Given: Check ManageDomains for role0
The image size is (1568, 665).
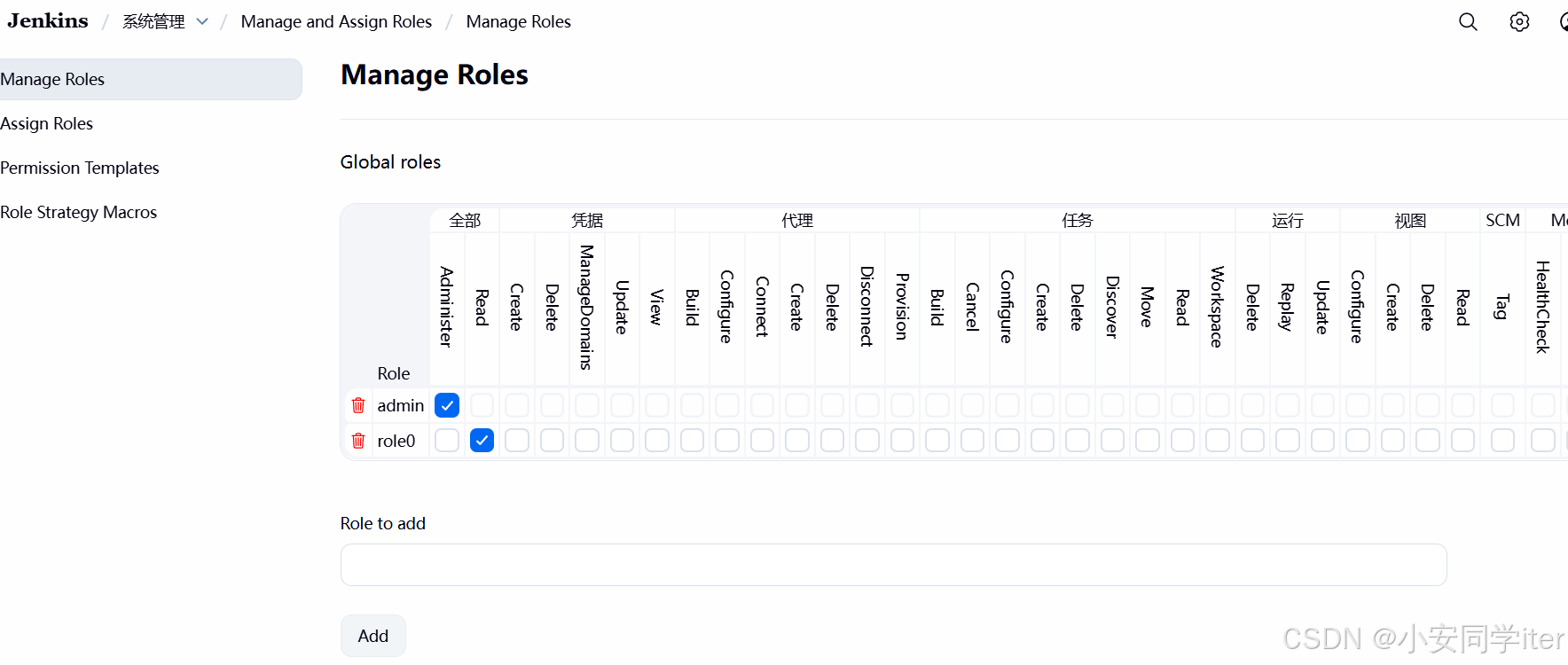Looking at the screenshot, I should [x=587, y=441].
